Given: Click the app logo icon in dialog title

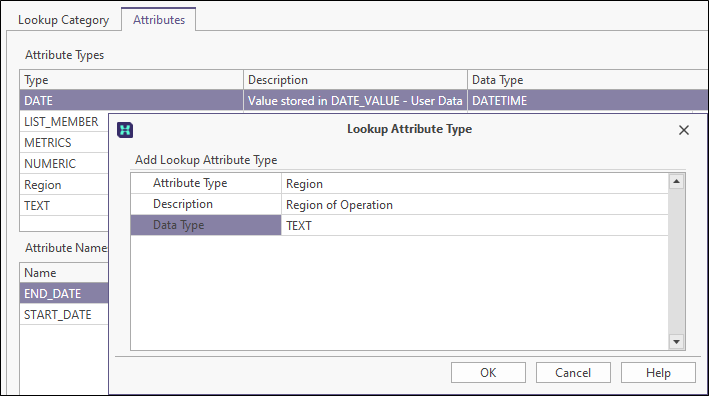Looking at the screenshot, I should (x=125, y=130).
